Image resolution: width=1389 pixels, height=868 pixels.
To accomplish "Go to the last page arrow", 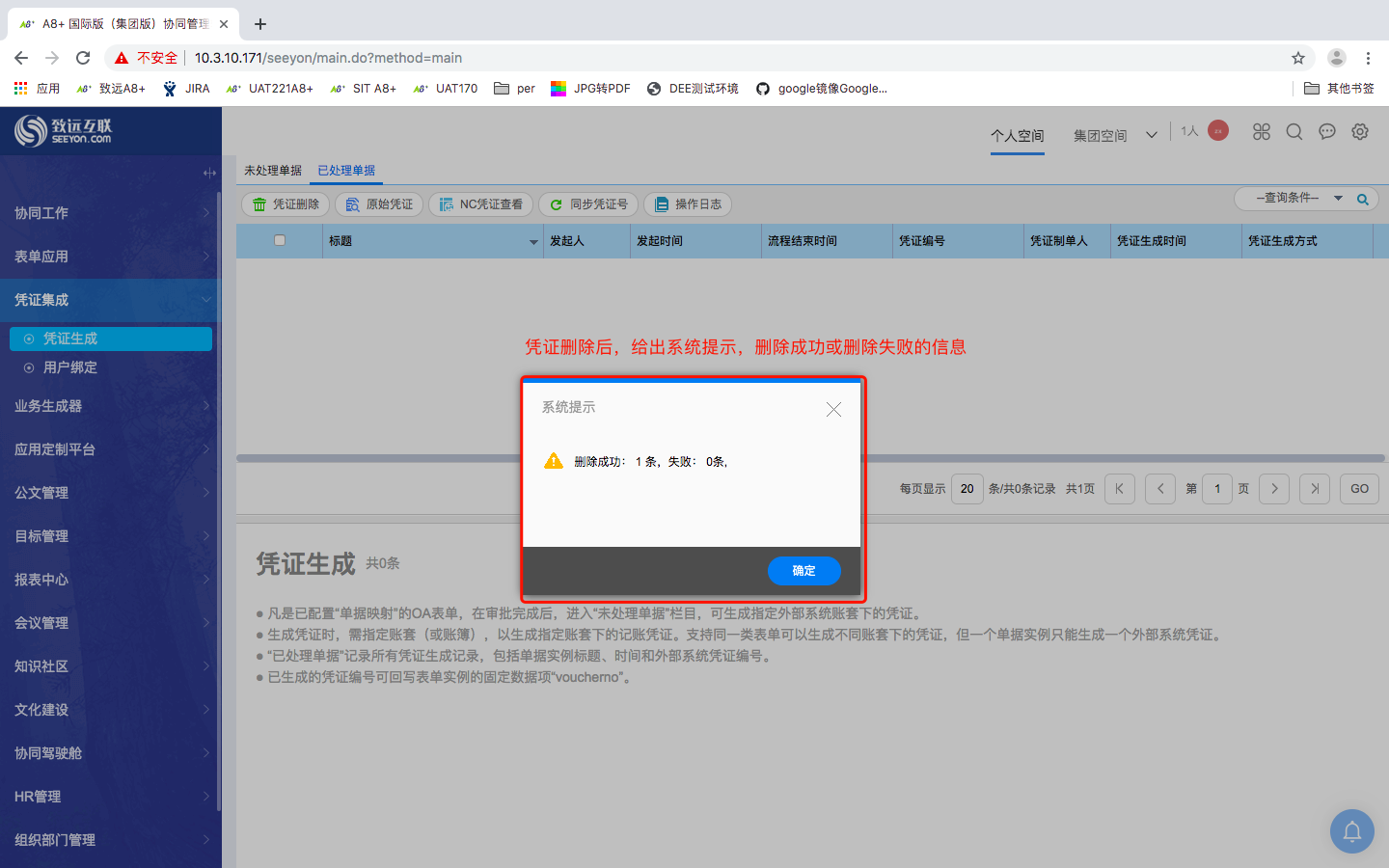I will point(1315,489).
